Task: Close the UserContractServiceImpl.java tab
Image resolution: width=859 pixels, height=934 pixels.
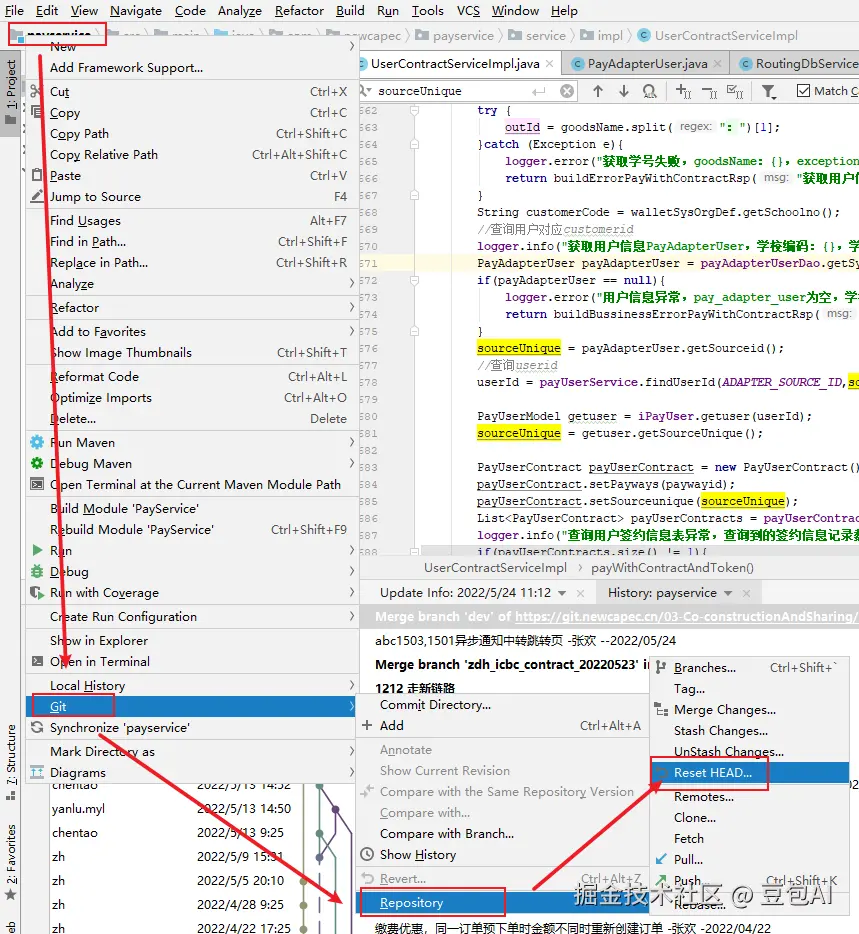Action: [549, 64]
